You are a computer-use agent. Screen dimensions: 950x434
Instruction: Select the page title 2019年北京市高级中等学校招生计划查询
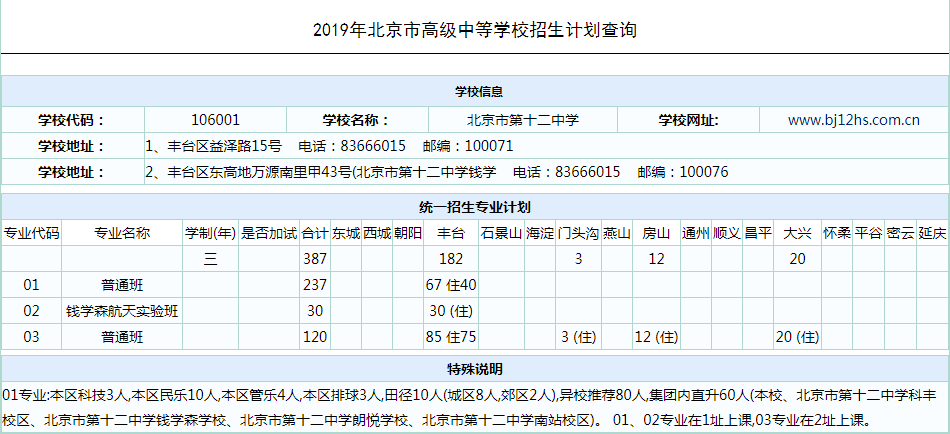pos(475,30)
